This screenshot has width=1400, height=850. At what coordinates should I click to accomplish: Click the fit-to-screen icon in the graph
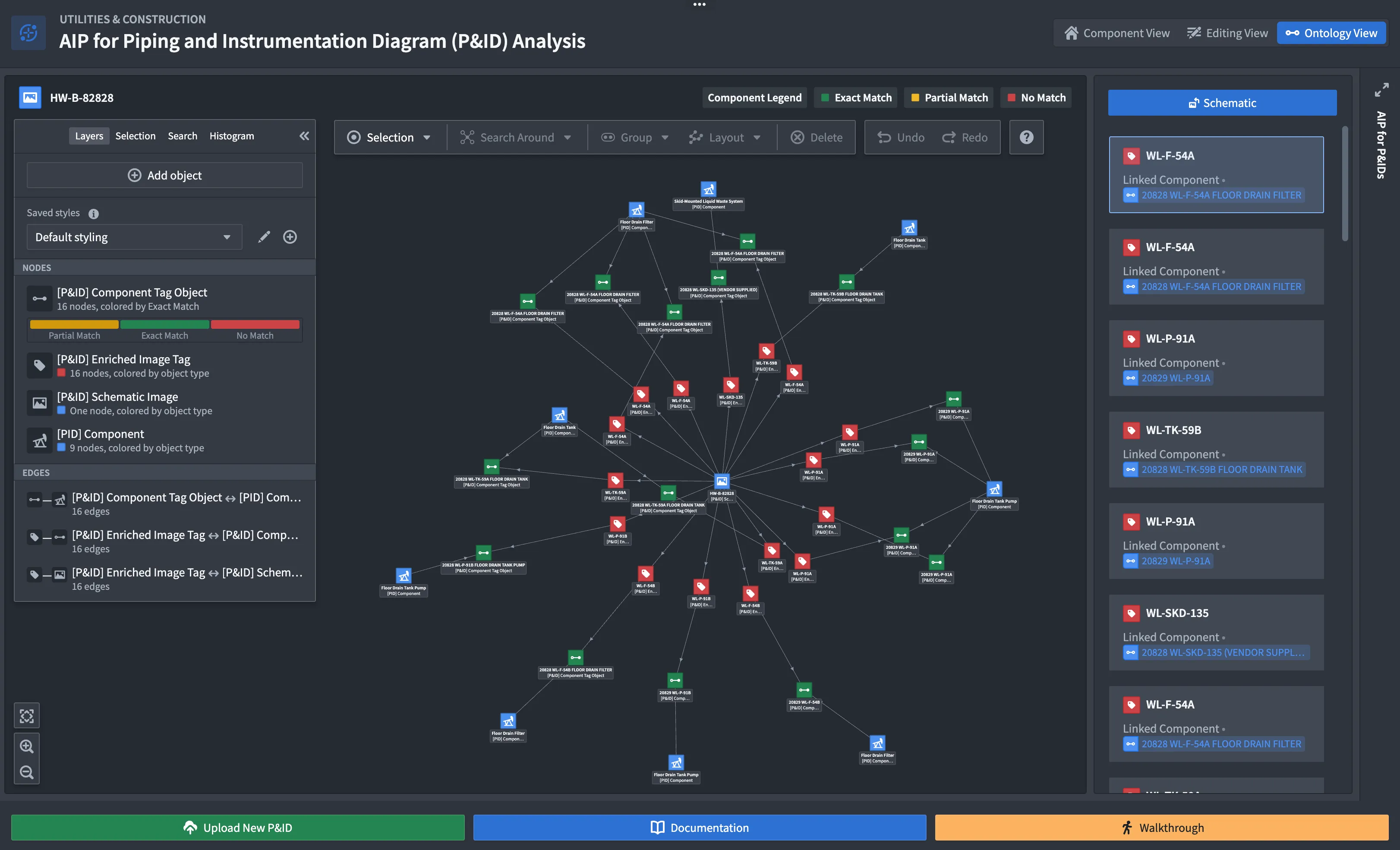[27, 716]
